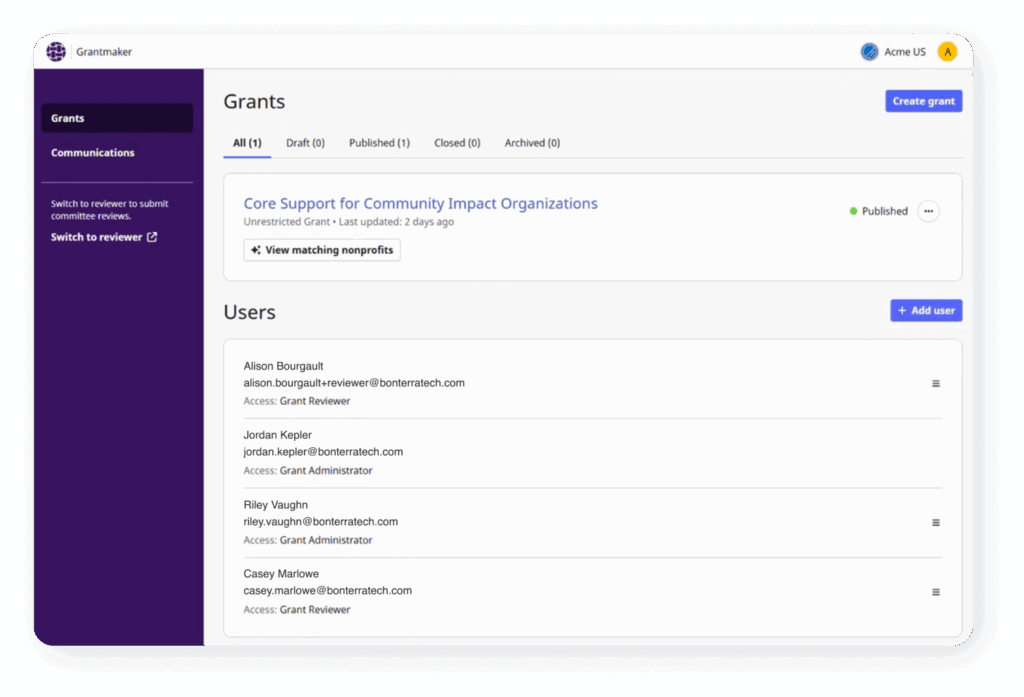Click the sparkle icon on View matching nonprofits
The image size is (1024, 697).
point(254,250)
